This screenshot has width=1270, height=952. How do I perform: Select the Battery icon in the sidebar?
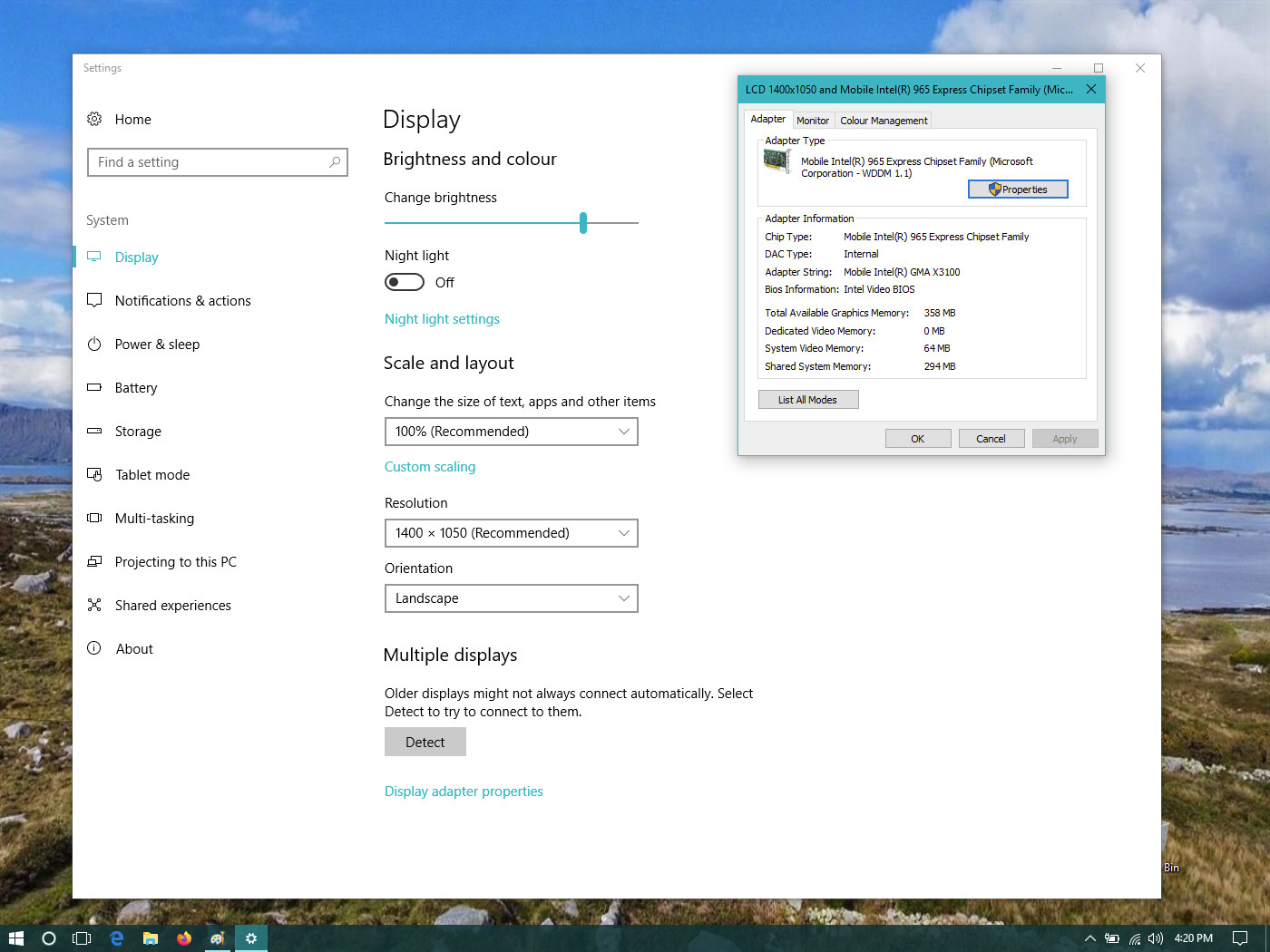point(94,387)
